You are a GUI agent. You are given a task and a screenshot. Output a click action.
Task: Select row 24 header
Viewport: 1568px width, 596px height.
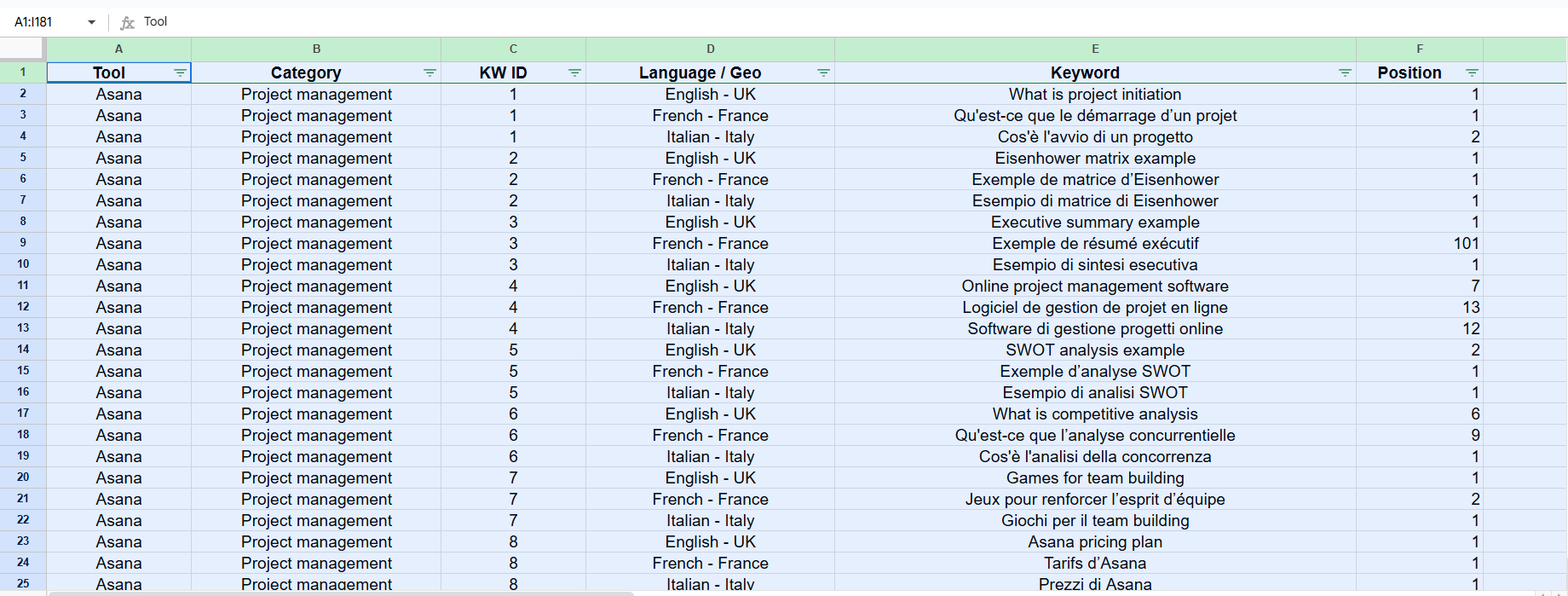click(x=23, y=563)
